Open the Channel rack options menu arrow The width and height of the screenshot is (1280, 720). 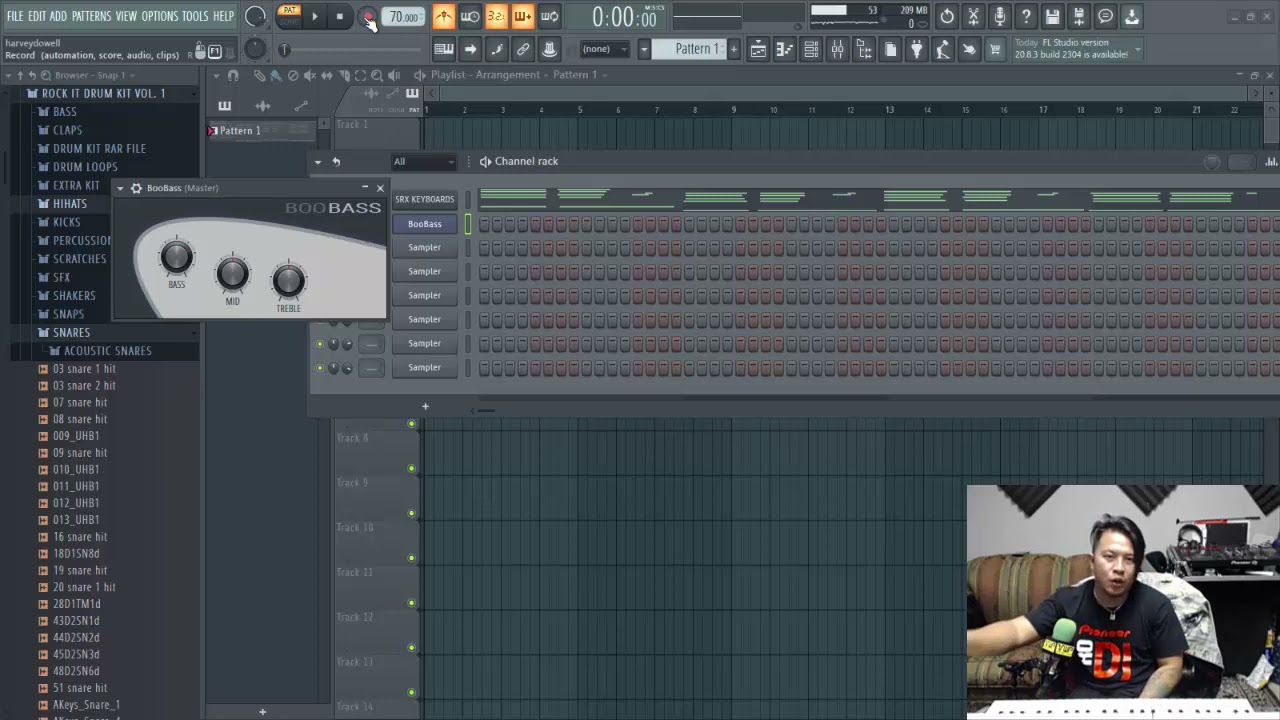click(x=318, y=161)
